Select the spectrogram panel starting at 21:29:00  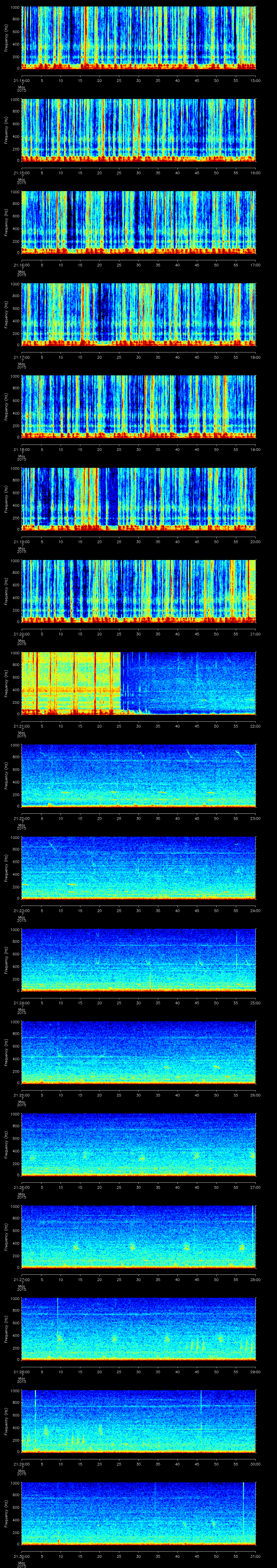coord(139,1421)
